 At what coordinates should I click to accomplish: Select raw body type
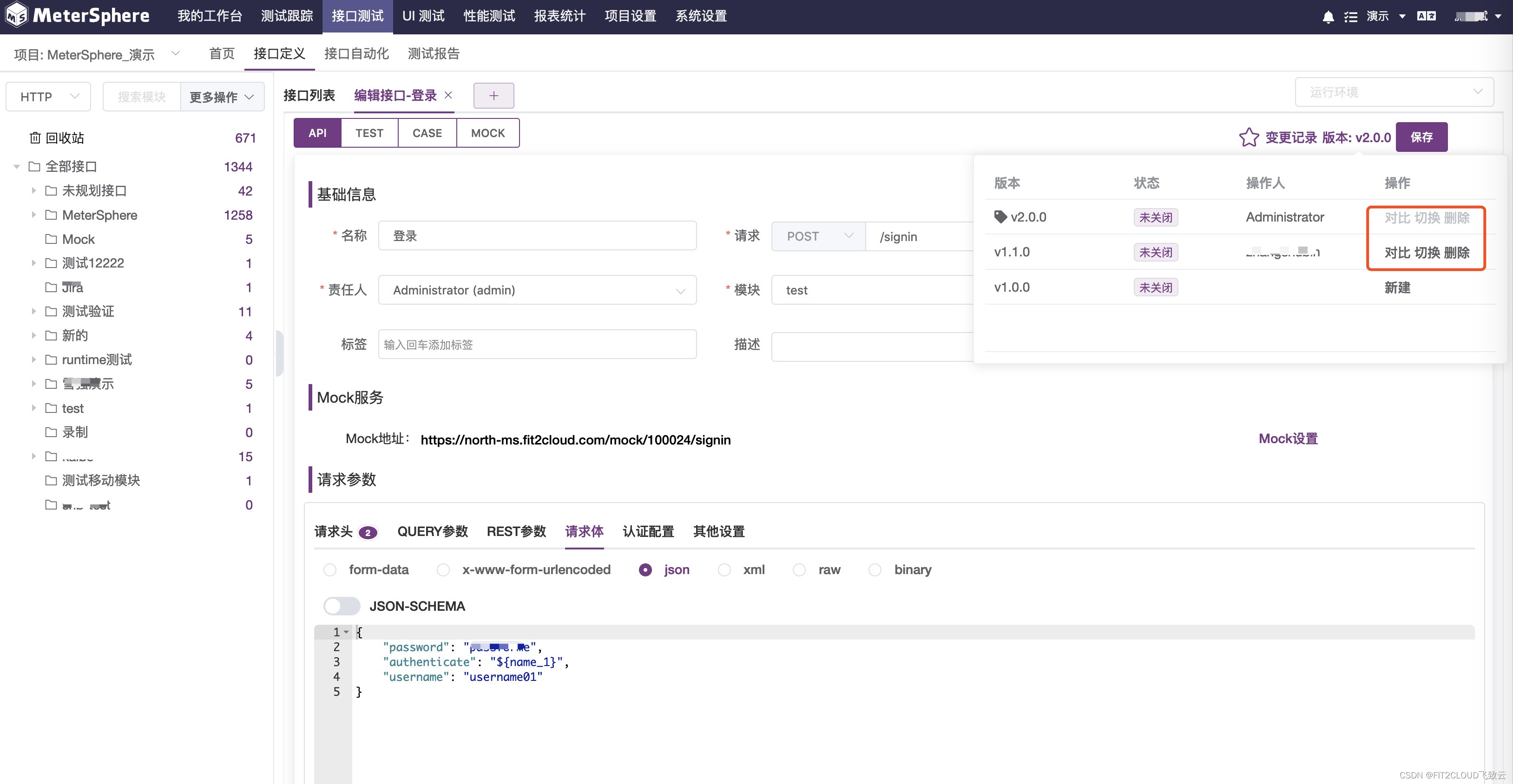point(799,569)
